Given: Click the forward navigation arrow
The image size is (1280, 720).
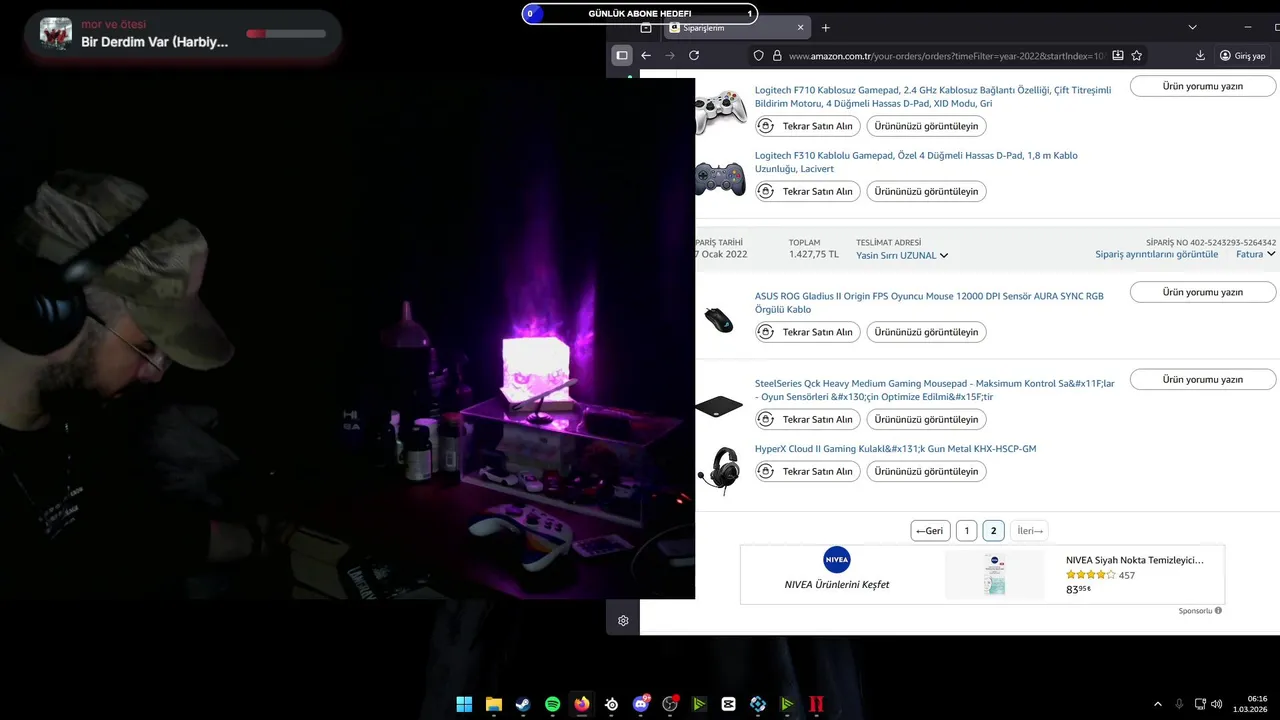Looking at the screenshot, I should (x=670, y=55).
